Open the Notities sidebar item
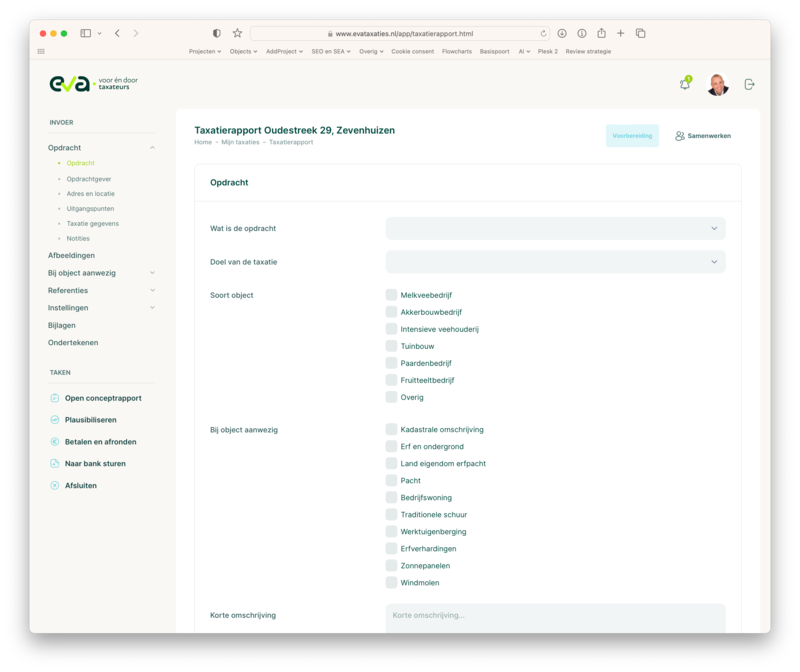The width and height of the screenshot is (800, 672). coord(78,238)
